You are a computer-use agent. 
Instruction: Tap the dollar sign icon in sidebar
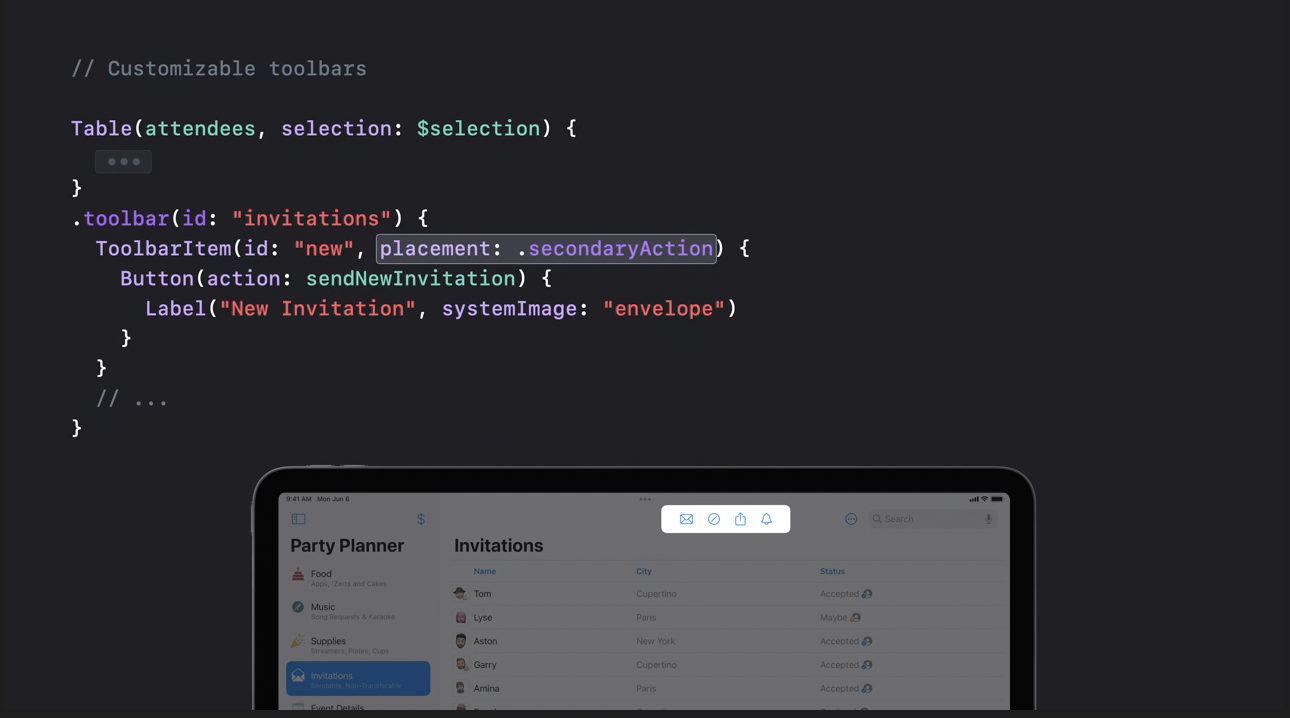coord(421,519)
